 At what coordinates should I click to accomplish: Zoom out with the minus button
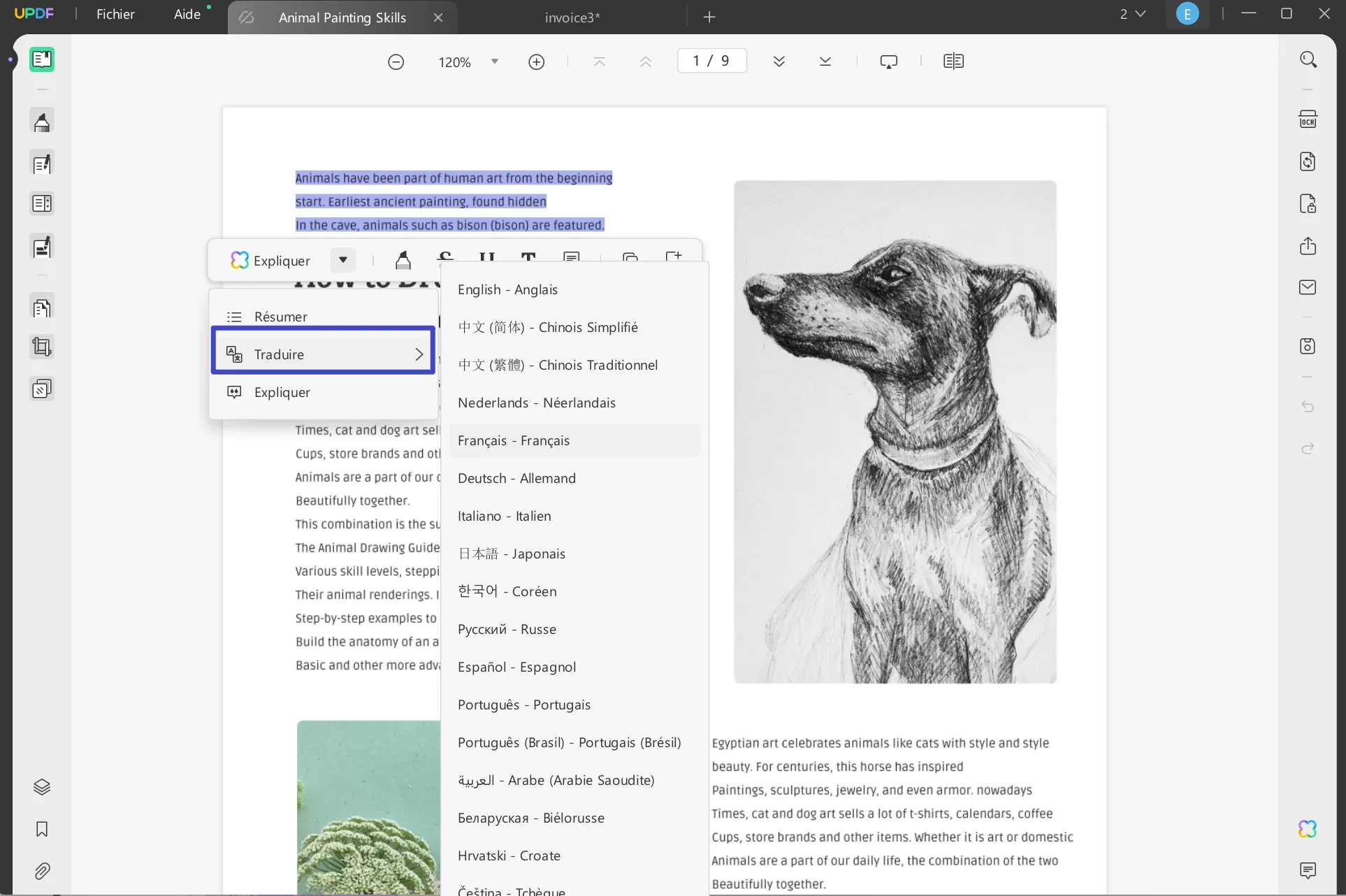coord(396,62)
